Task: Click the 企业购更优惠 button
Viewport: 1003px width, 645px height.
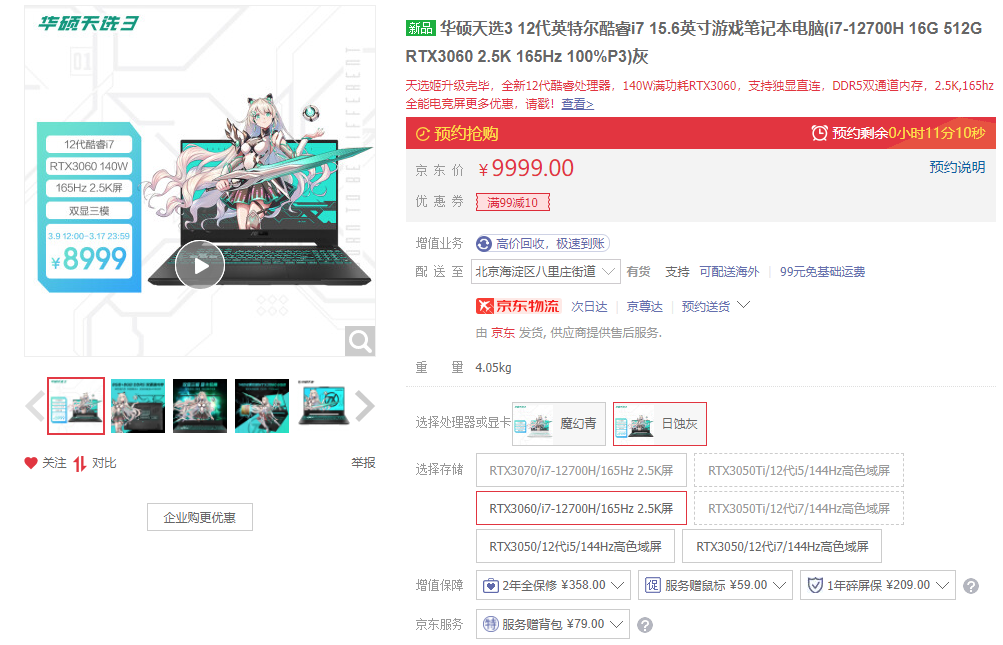Action: pos(200,517)
